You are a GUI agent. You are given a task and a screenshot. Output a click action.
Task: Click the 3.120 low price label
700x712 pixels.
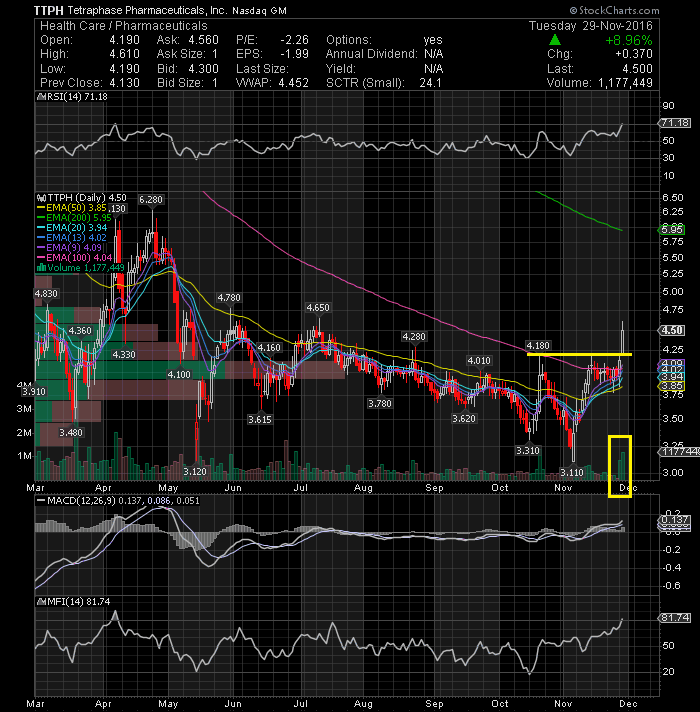point(195,472)
